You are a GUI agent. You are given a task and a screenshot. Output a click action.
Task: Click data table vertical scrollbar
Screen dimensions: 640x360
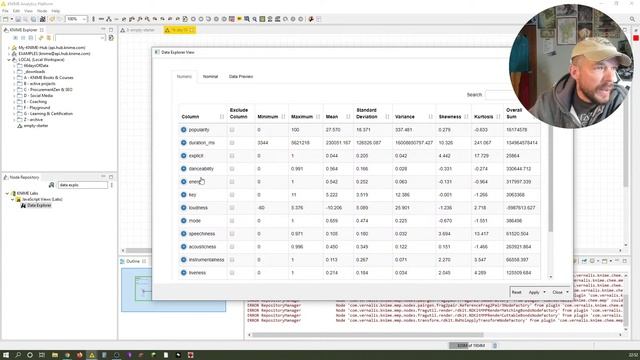550,179
